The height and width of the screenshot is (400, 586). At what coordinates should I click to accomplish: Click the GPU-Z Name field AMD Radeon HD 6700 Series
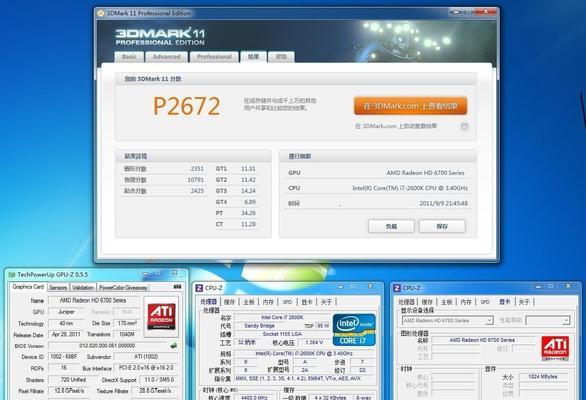pos(93,301)
